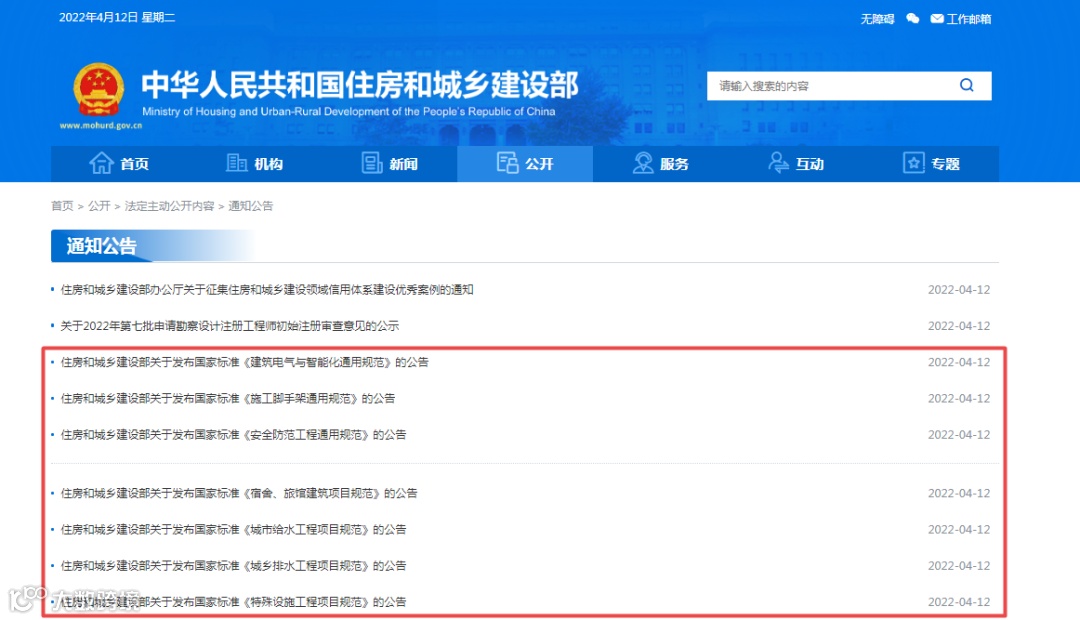Viewport: 1080px width, 620px height.
Task: Click the date 2022年4月12日 星期二
Action: coord(117,17)
